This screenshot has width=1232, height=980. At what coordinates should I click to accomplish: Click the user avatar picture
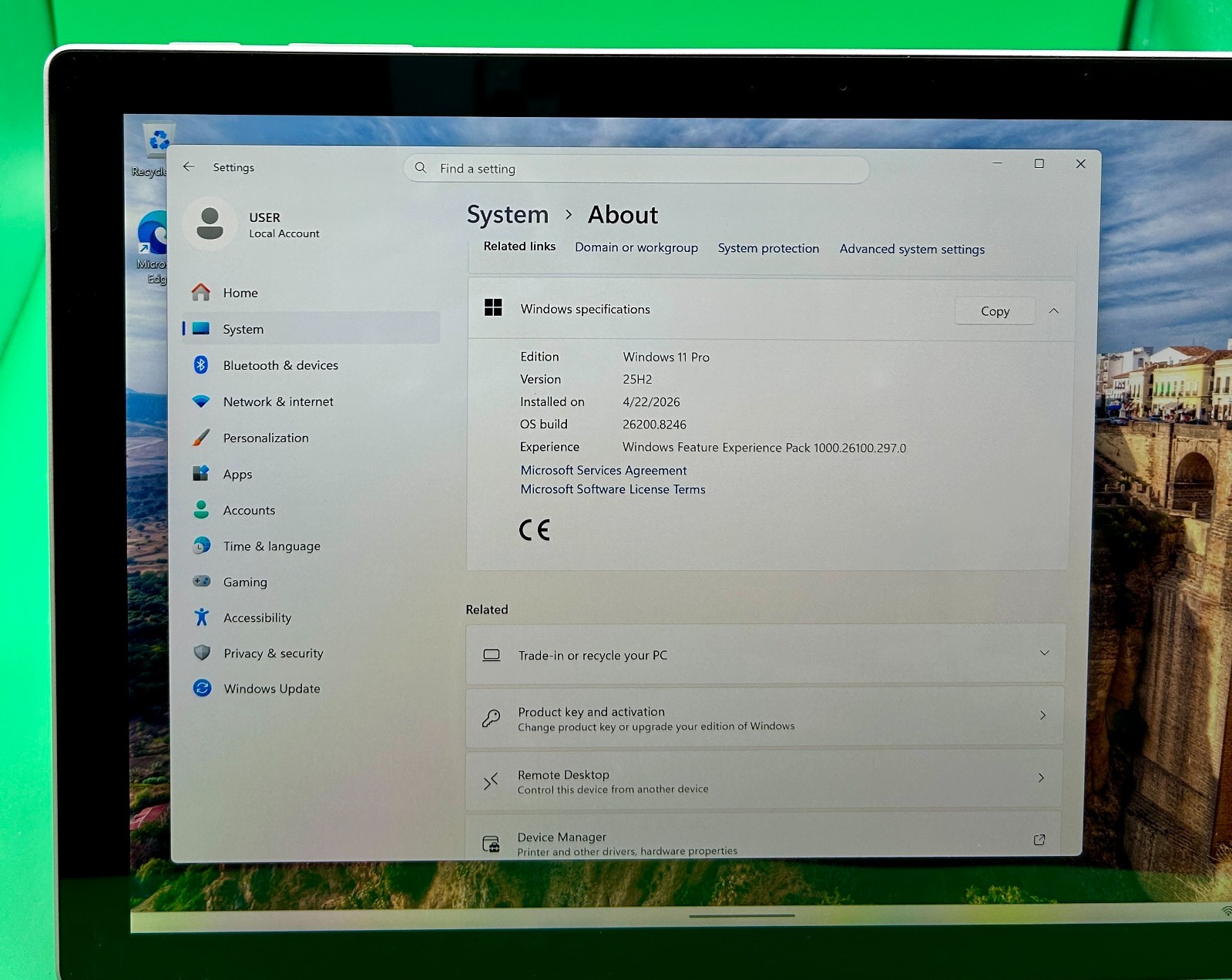[210, 223]
